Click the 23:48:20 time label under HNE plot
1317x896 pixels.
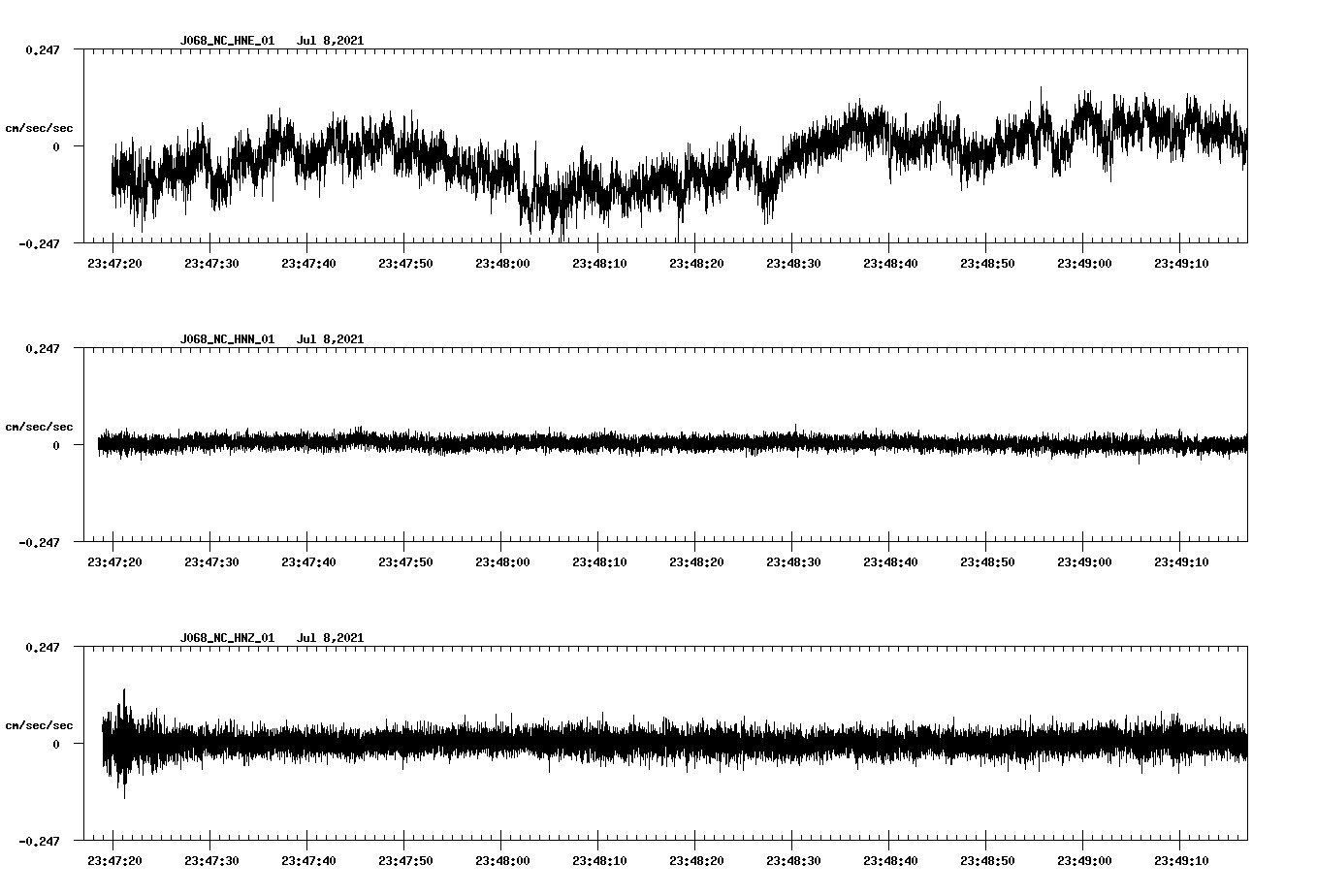(x=696, y=263)
